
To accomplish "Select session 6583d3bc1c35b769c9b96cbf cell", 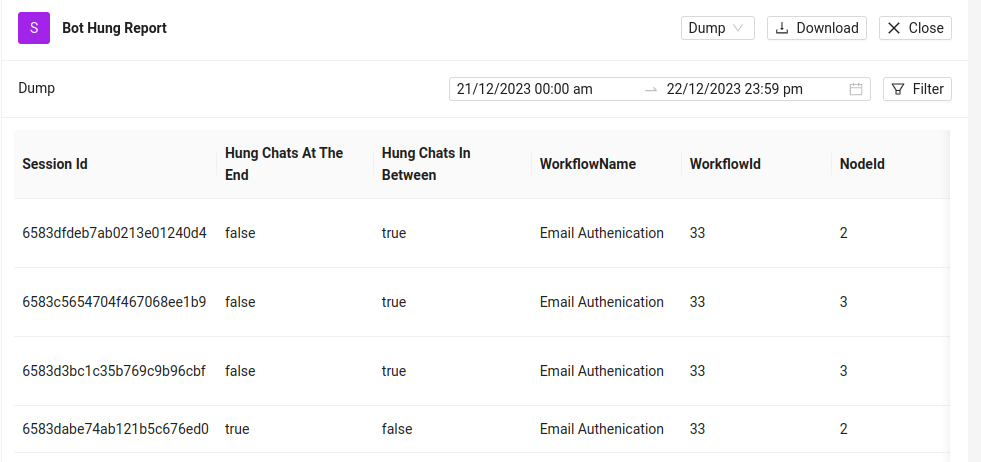I will click(x=114, y=371).
